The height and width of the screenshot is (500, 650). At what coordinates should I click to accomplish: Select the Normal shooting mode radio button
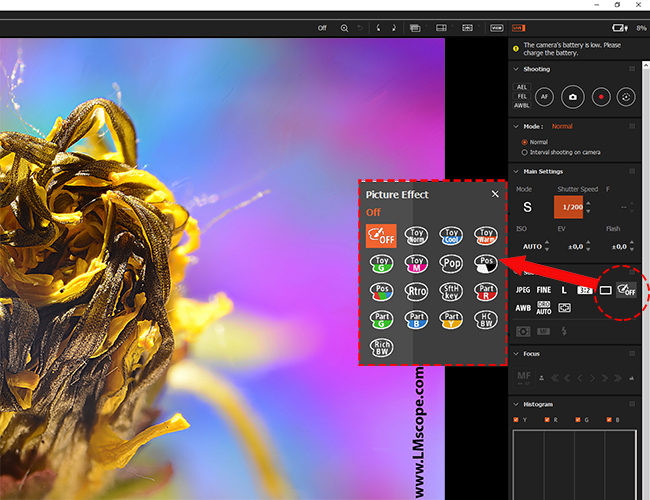point(525,142)
